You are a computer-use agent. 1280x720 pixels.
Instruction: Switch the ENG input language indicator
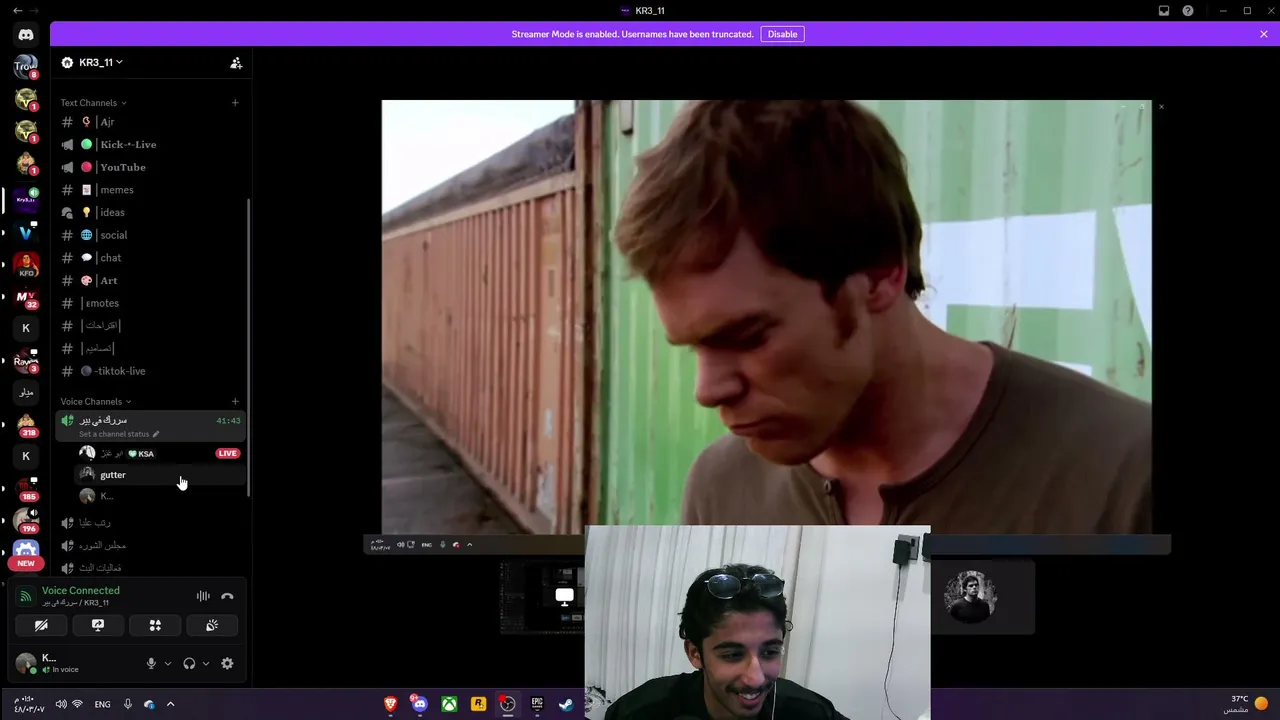(102, 705)
